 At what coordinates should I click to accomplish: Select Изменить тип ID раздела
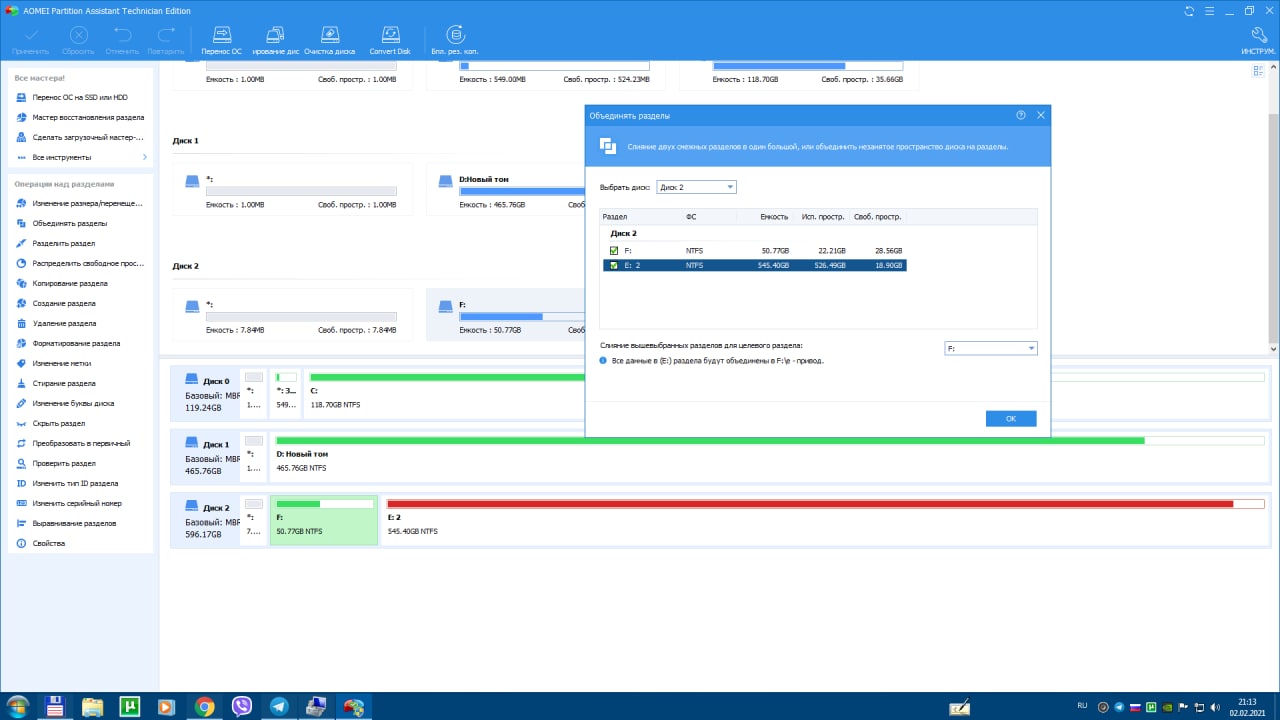pos(66,483)
